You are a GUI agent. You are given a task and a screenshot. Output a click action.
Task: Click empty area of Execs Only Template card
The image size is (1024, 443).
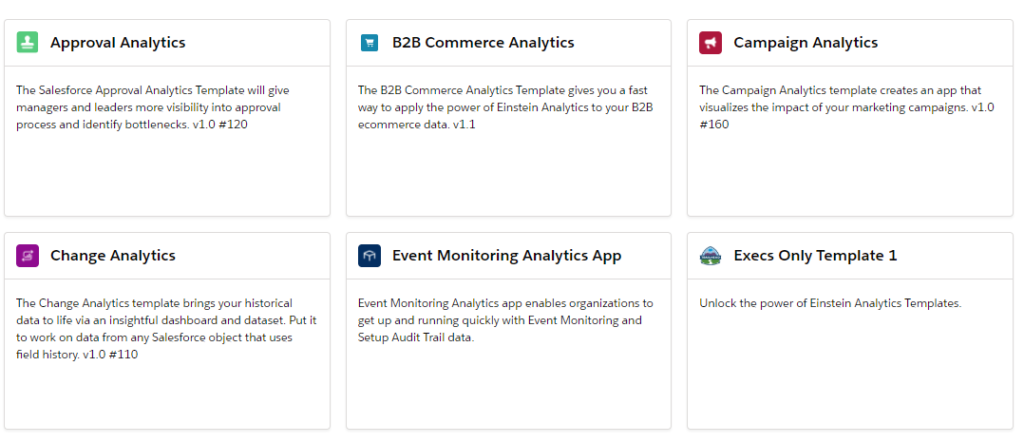[850, 372]
